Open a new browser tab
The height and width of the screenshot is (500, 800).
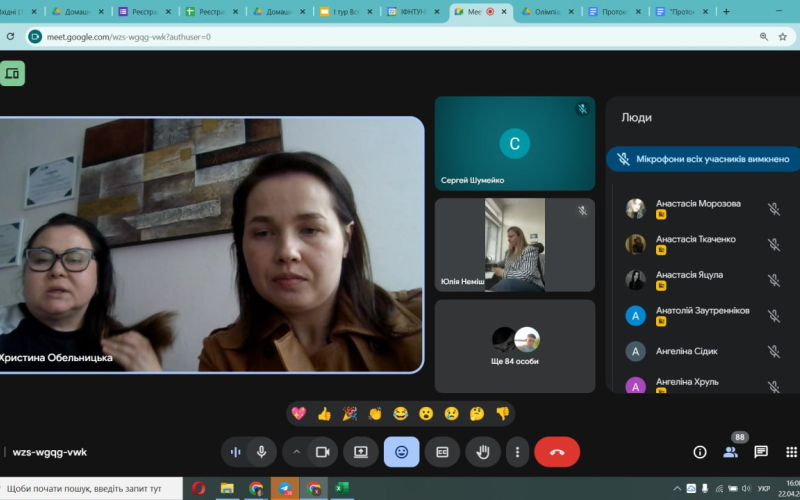tap(726, 12)
